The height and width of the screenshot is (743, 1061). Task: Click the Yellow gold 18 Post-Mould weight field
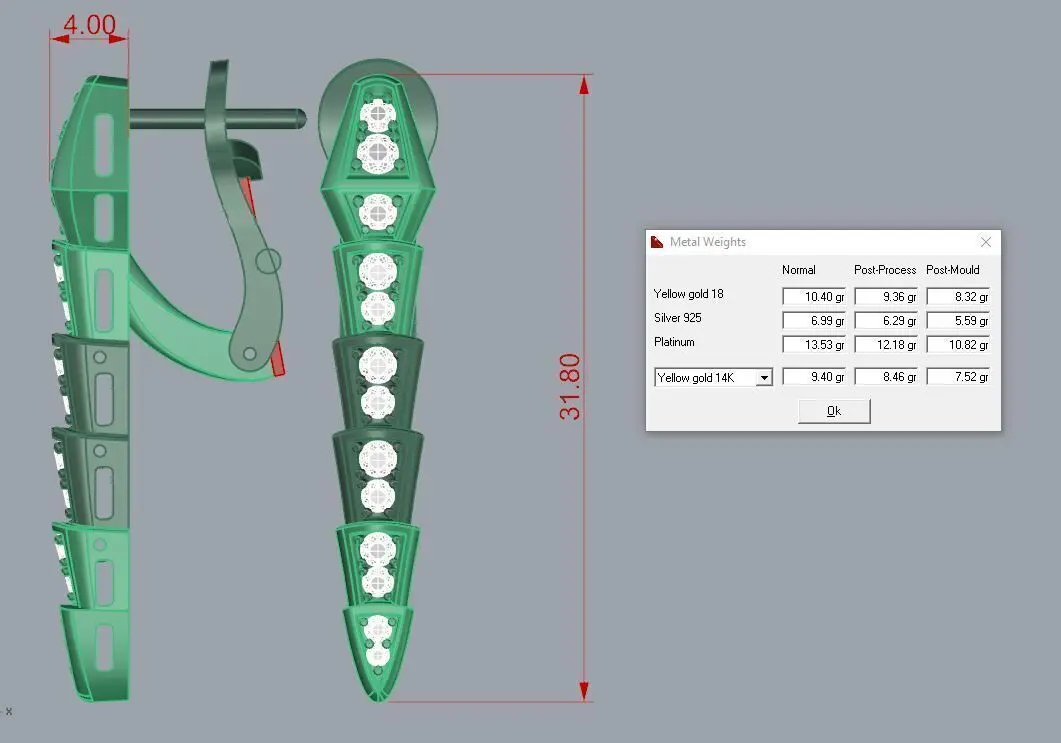click(x=958, y=296)
